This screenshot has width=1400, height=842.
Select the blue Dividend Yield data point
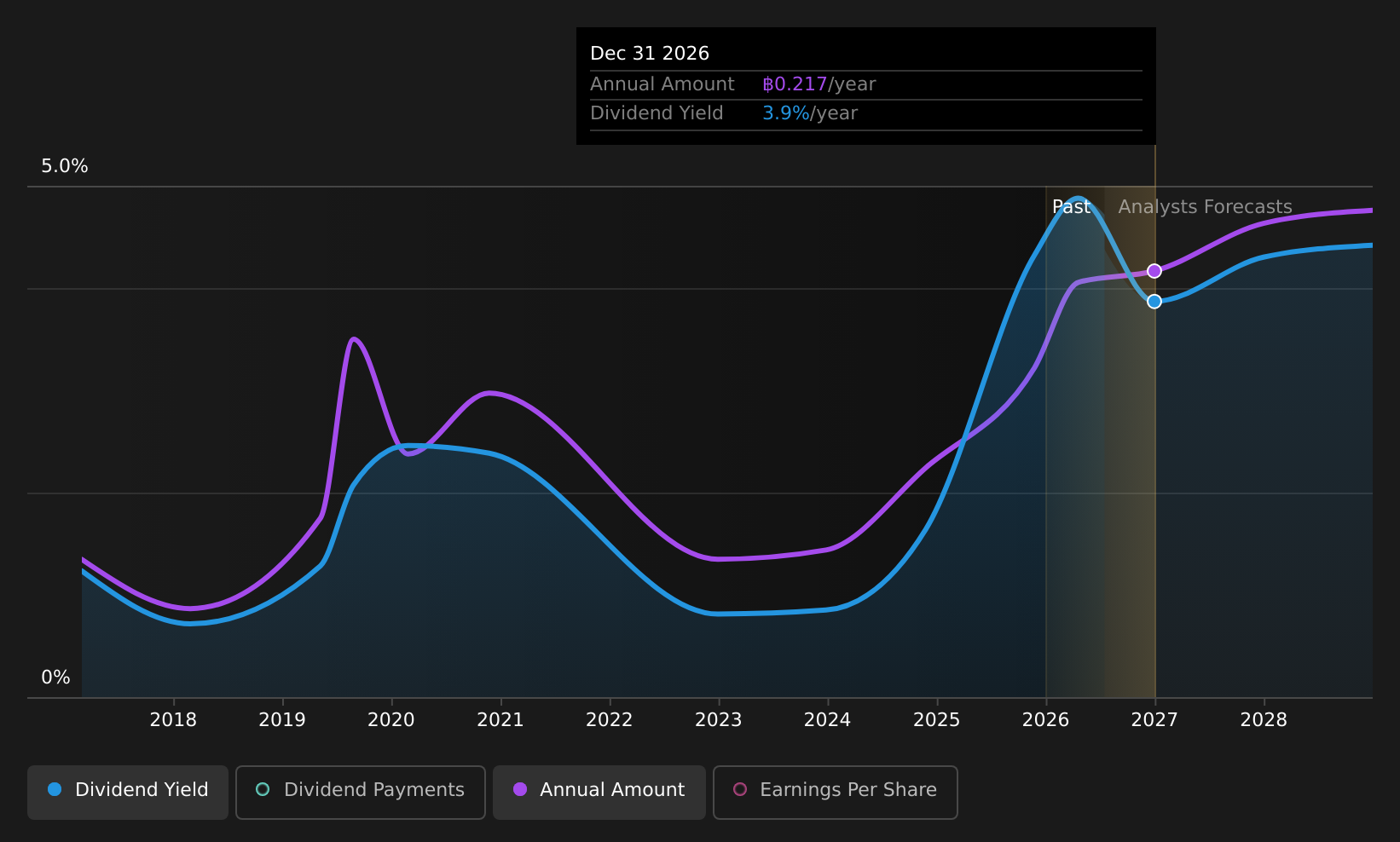1154,301
